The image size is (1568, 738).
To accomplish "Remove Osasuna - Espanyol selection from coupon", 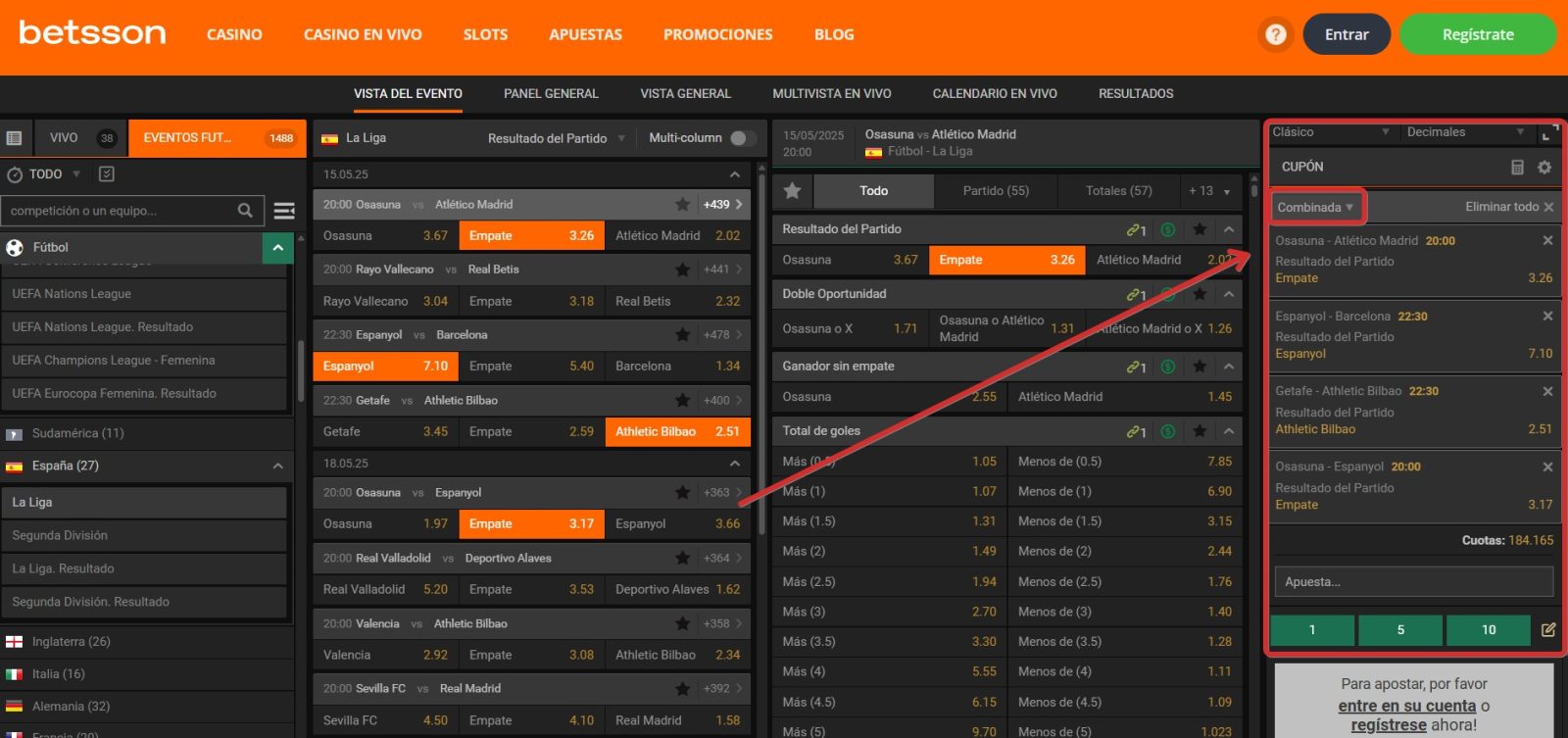I will pyautogui.click(x=1548, y=467).
